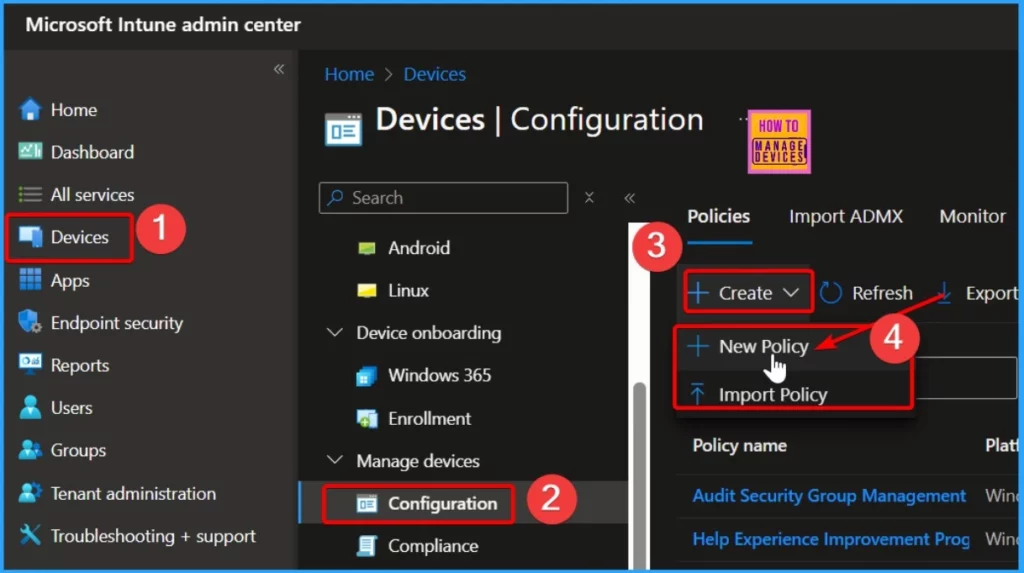
Task: Select Devices in the left sidebar
Action: pyautogui.click(x=64, y=237)
